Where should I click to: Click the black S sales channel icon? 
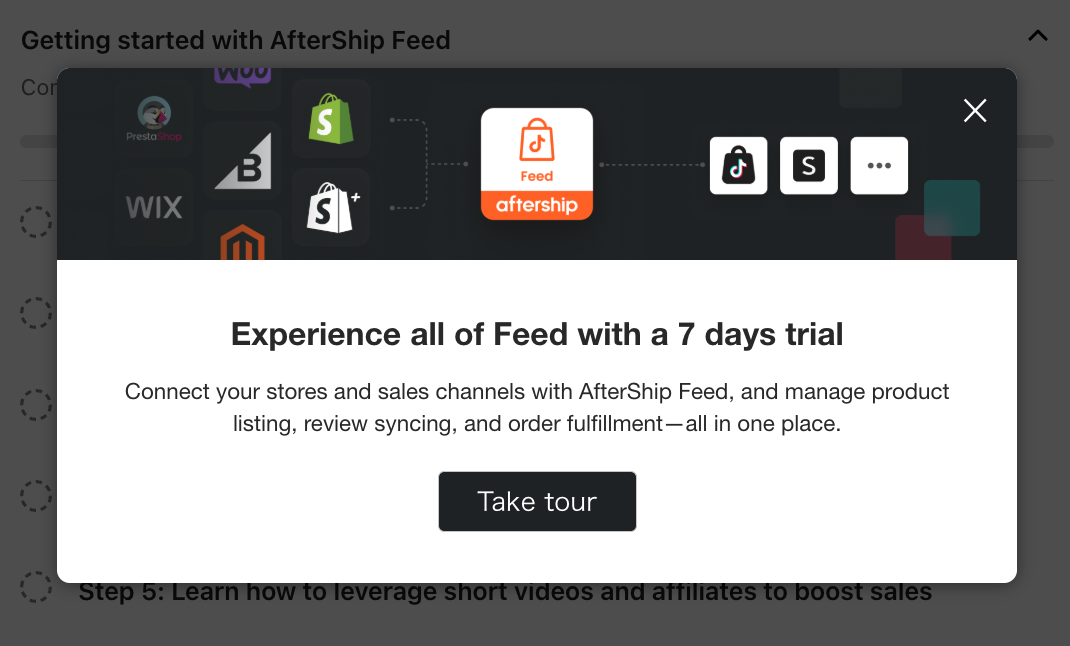(809, 166)
